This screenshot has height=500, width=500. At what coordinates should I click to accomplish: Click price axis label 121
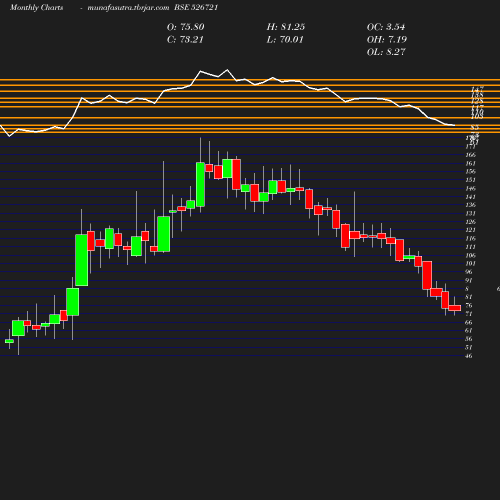point(470,230)
